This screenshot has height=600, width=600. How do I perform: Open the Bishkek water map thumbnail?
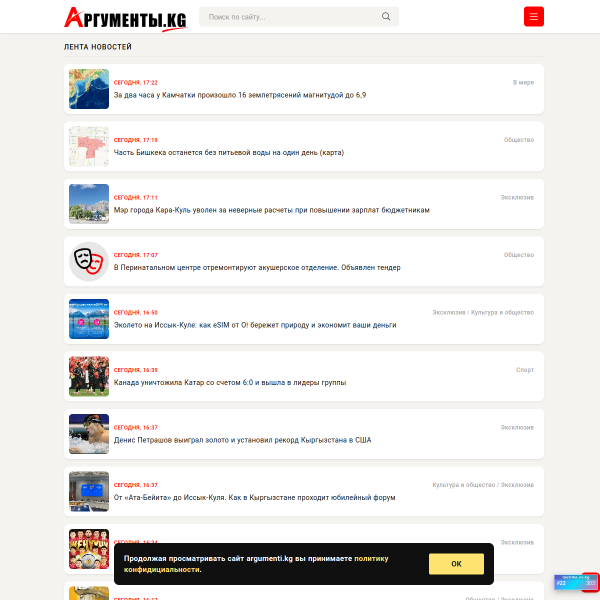coord(89,146)
